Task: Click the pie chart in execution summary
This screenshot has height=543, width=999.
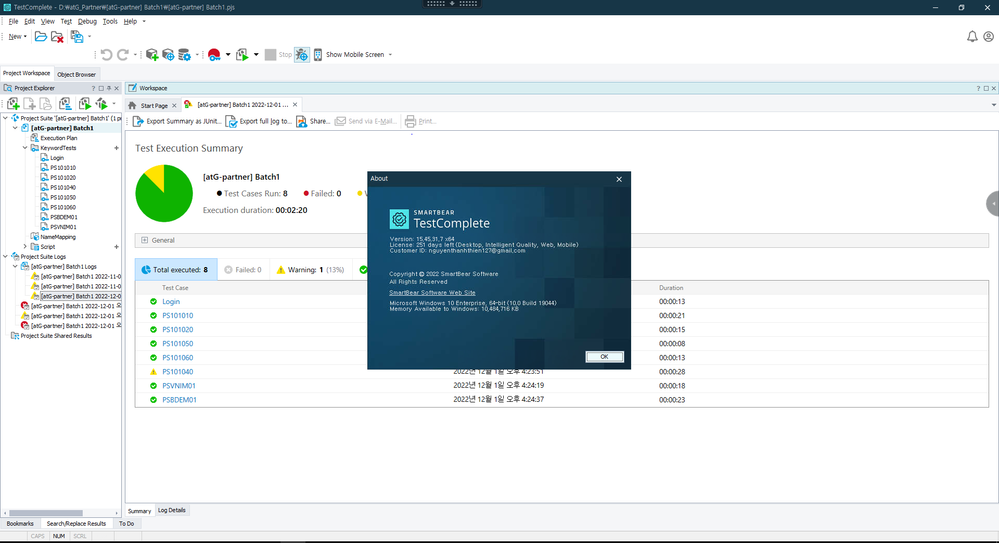Action: pyautogui.click(x=164, y=193)
